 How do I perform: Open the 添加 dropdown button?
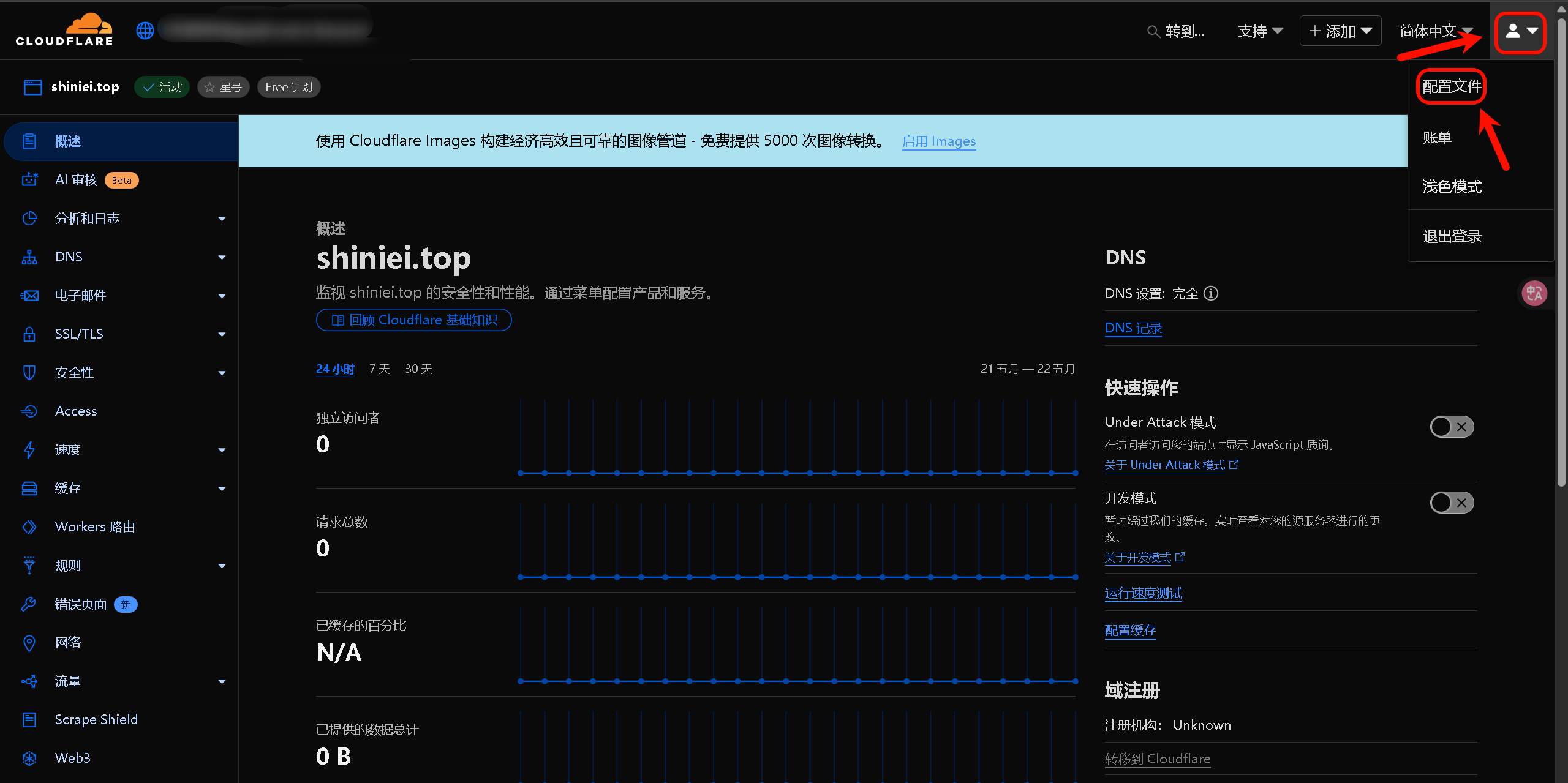tap(1340, 31)
